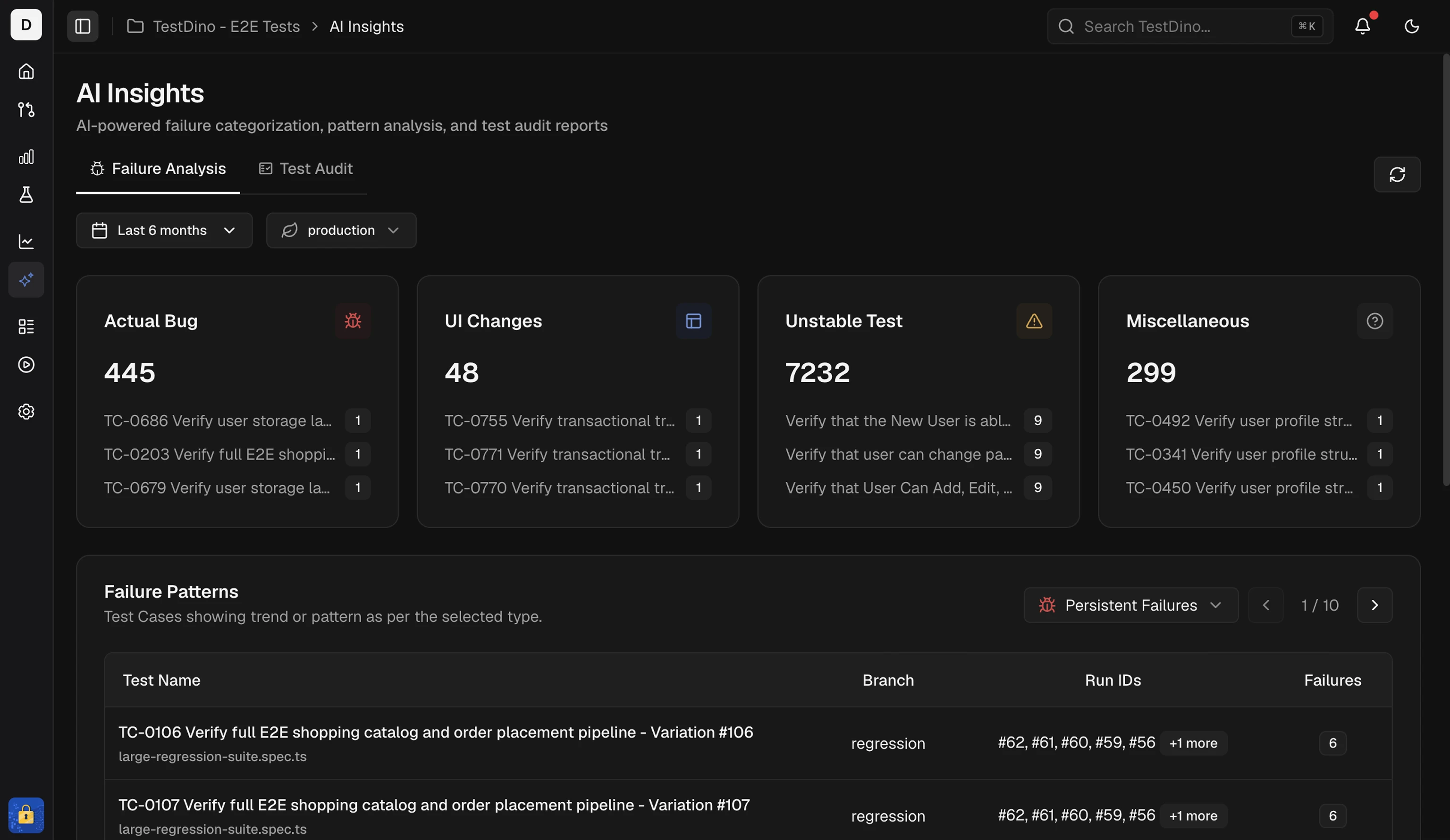
Task: Click the Unstable Test count 7232
Action: pyautogui.click(x=817, y=373)
